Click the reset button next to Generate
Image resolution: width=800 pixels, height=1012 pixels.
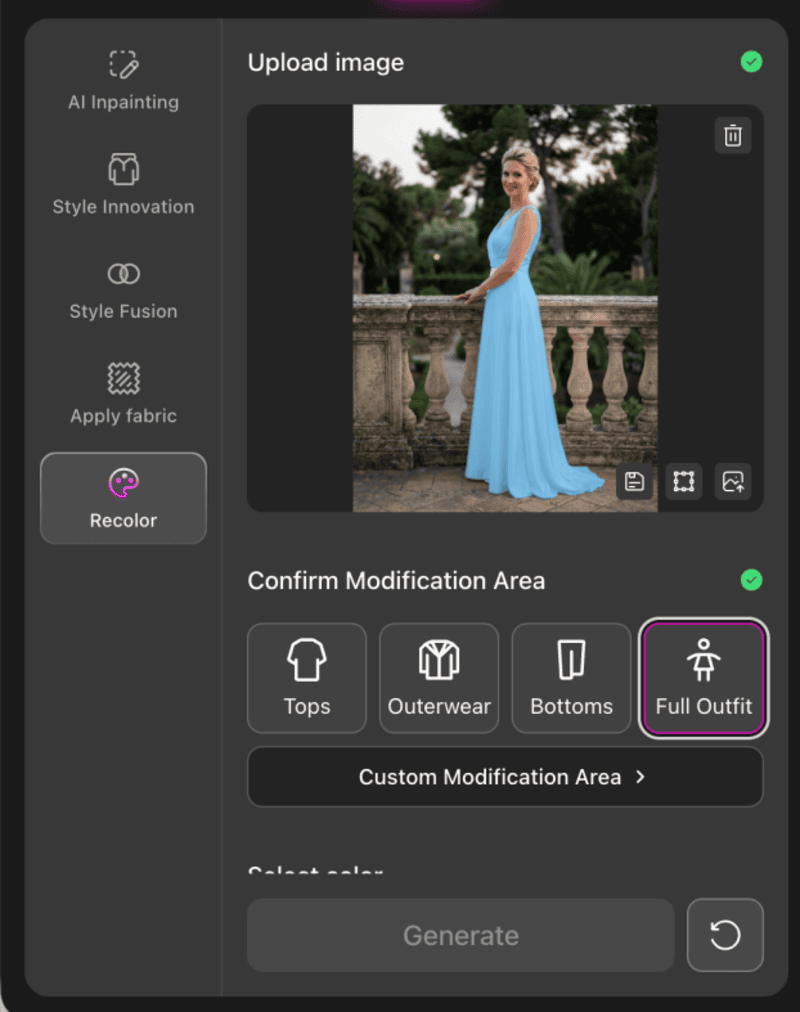click(725, 935)
